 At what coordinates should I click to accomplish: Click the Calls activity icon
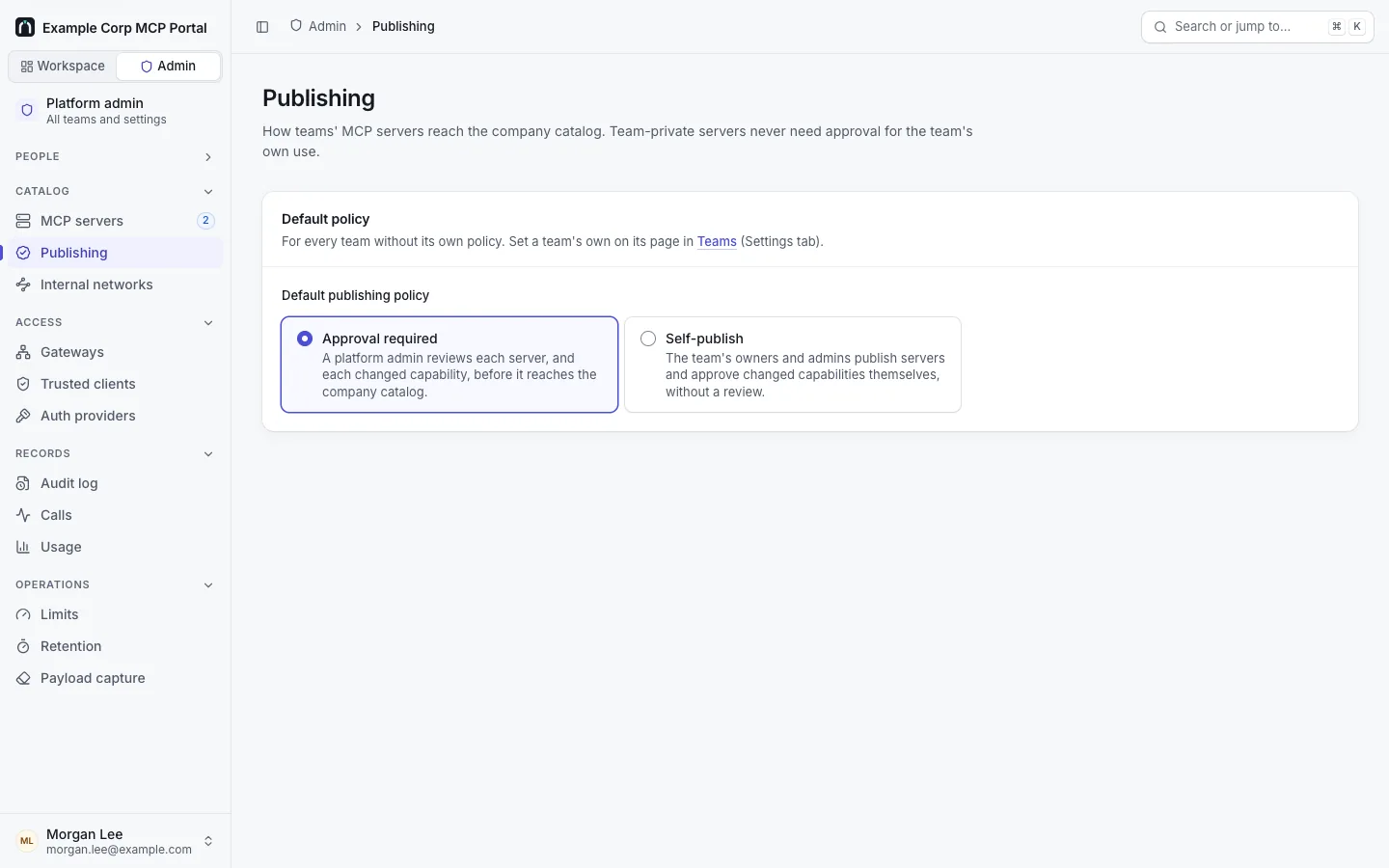[23, 515]
